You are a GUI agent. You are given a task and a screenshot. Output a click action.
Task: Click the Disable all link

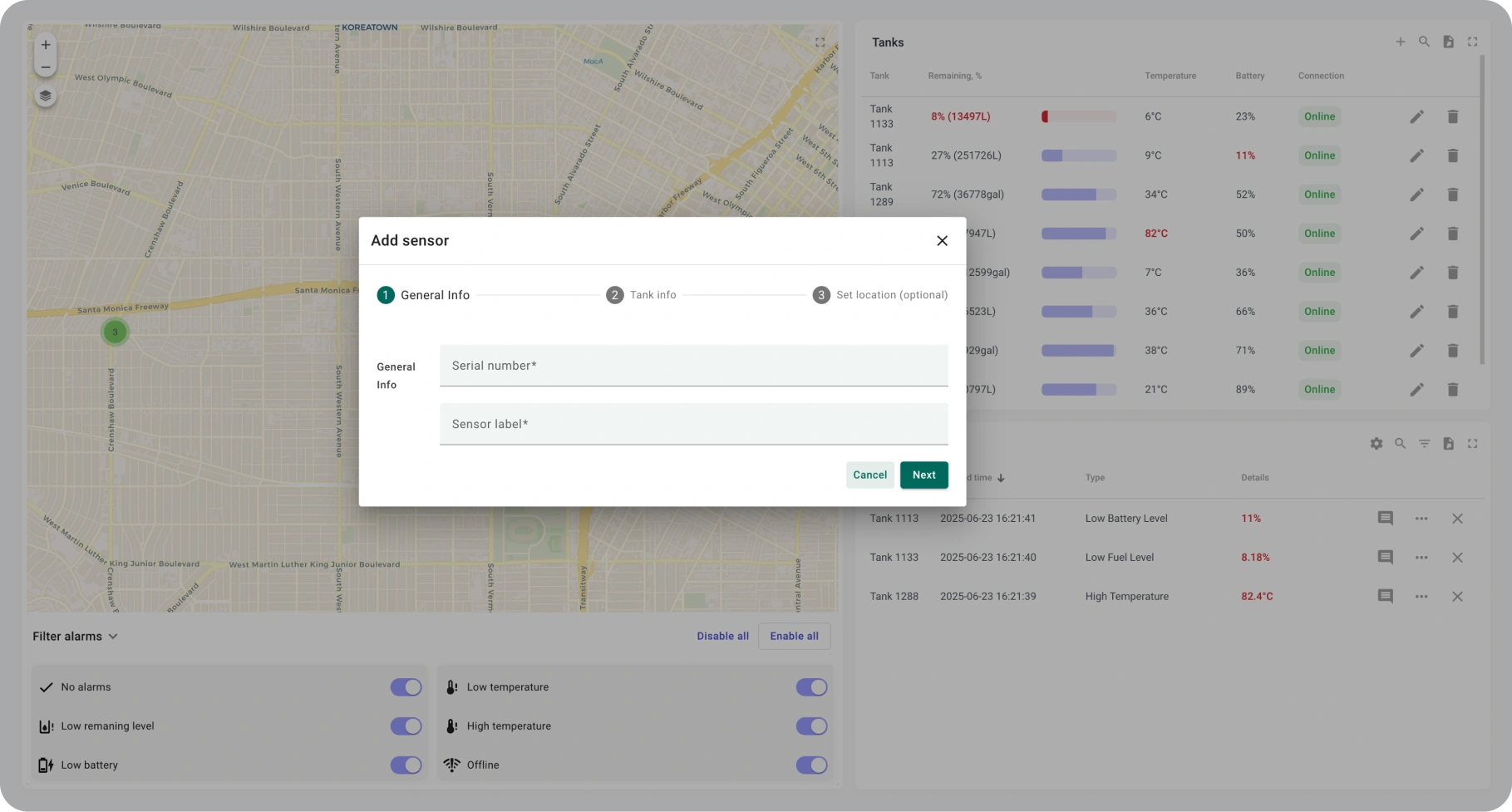[x=722, y=637]
